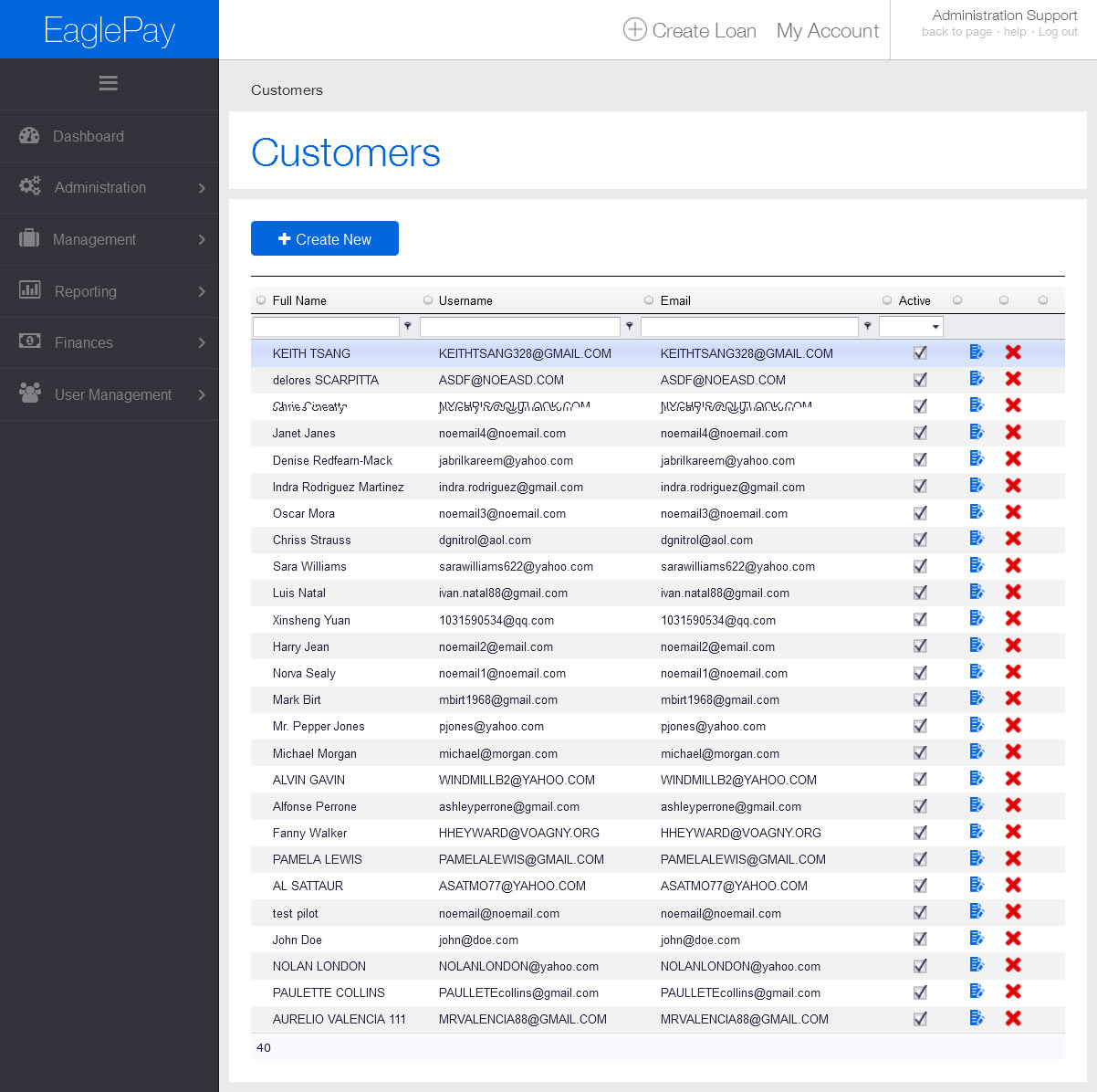The height and width of the screenshot is (1092, 1097).
Task: Open Dashboard from the sidebar
Action: (x=89, y=136)
